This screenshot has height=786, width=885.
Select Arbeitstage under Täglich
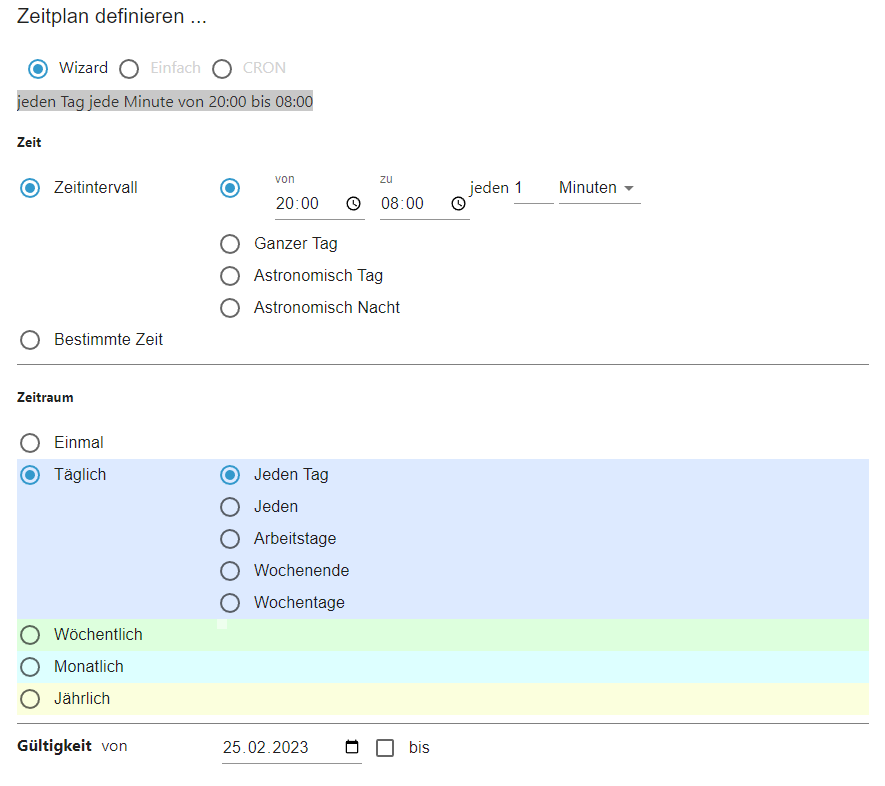230,539
